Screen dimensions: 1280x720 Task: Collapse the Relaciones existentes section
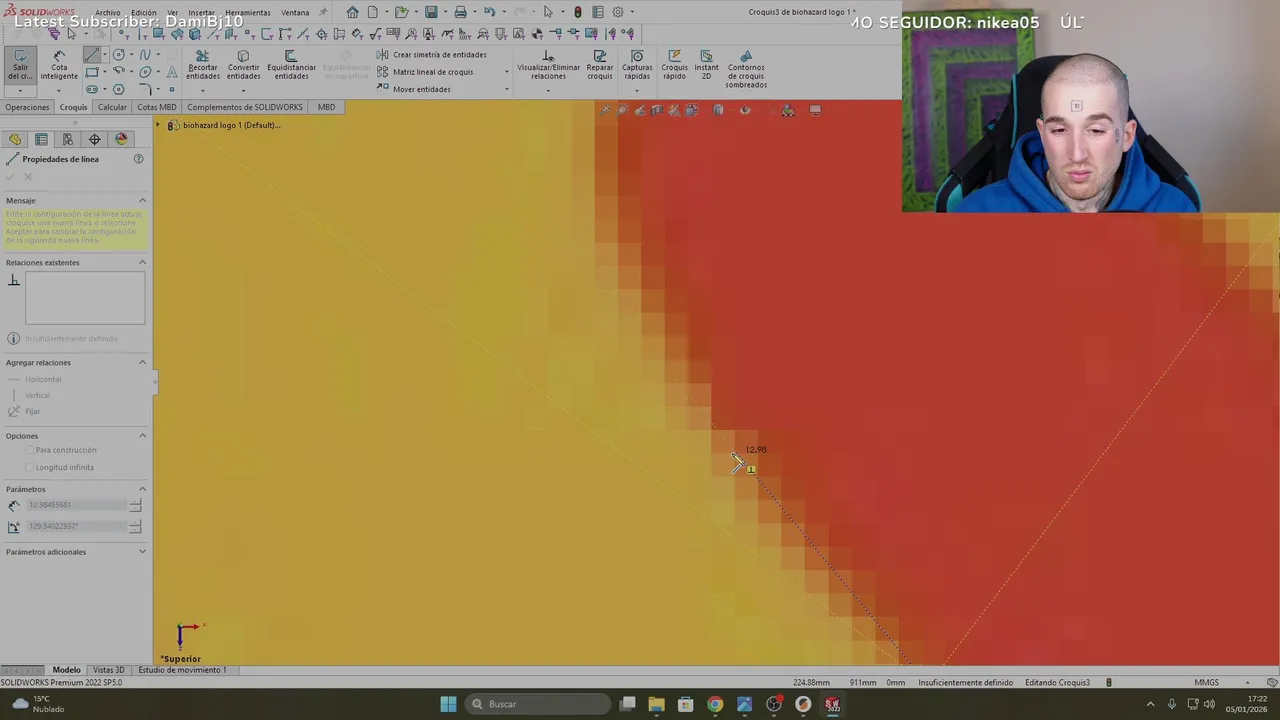[x=142, y=262]
